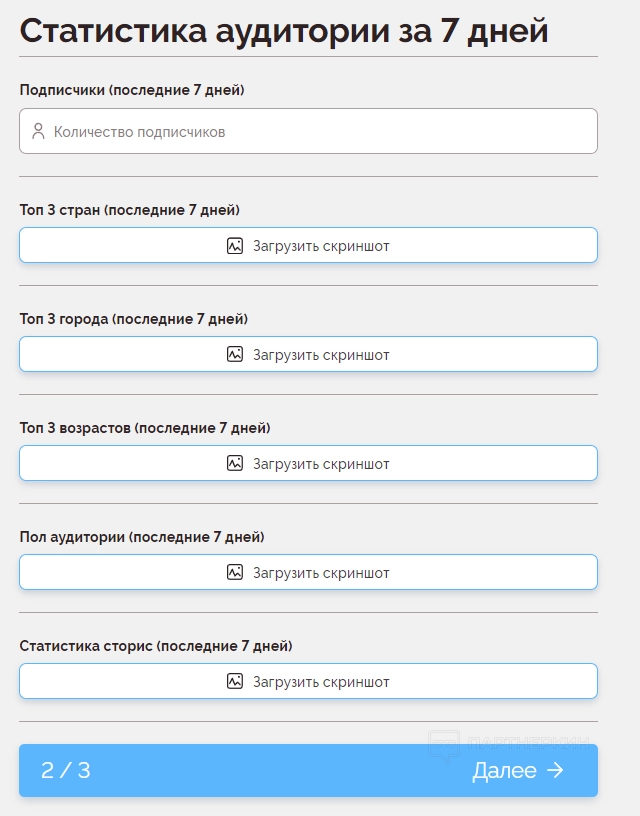Click the Статистика сторис label text
Viewport: 640px width, 816px height.
click(156, 646)
